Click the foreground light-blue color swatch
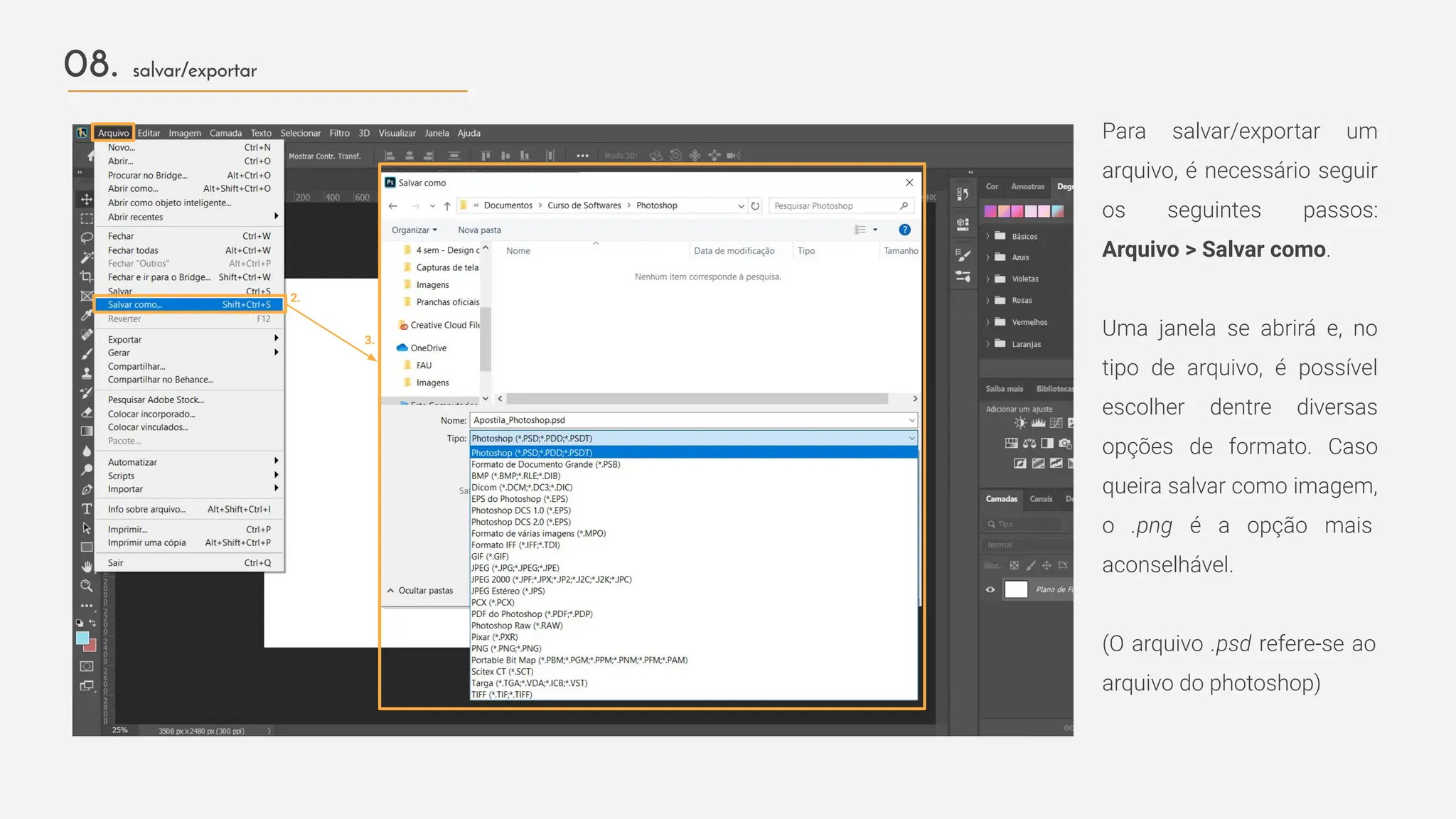The height and width of the screenshot is (819, 1456). point(82,638)
